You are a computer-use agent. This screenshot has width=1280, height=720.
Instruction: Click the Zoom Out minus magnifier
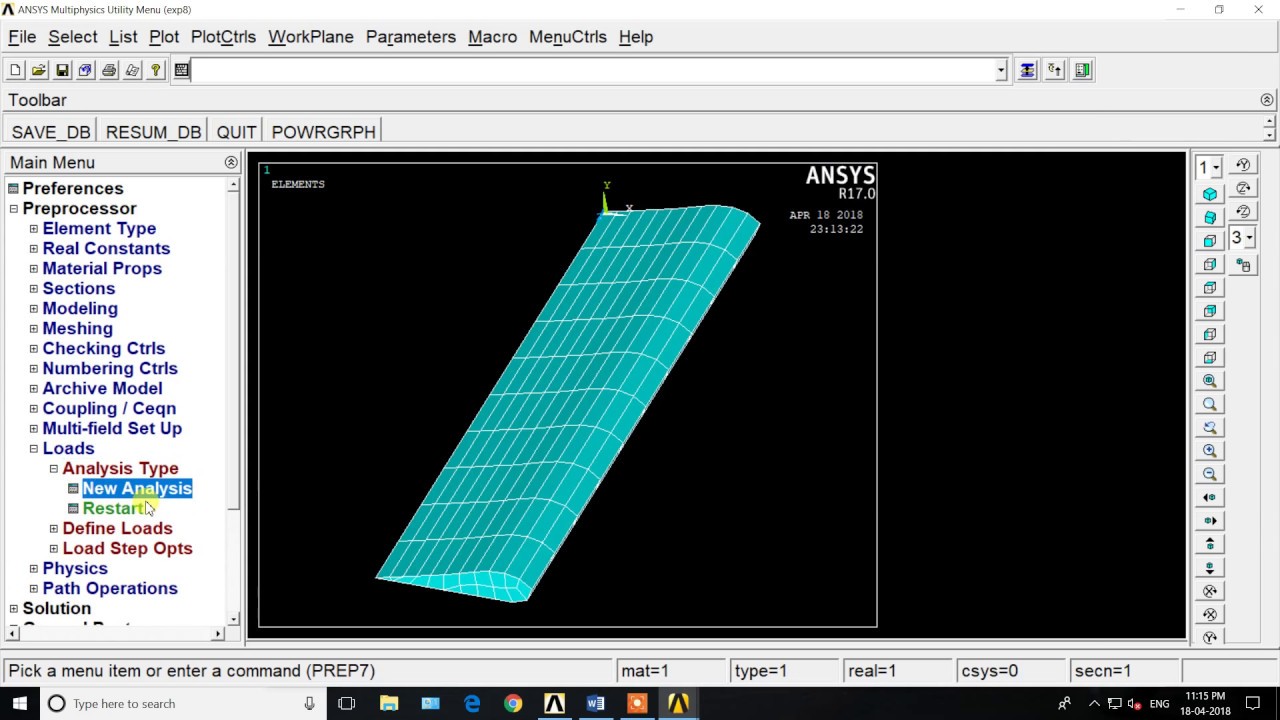1210,474
